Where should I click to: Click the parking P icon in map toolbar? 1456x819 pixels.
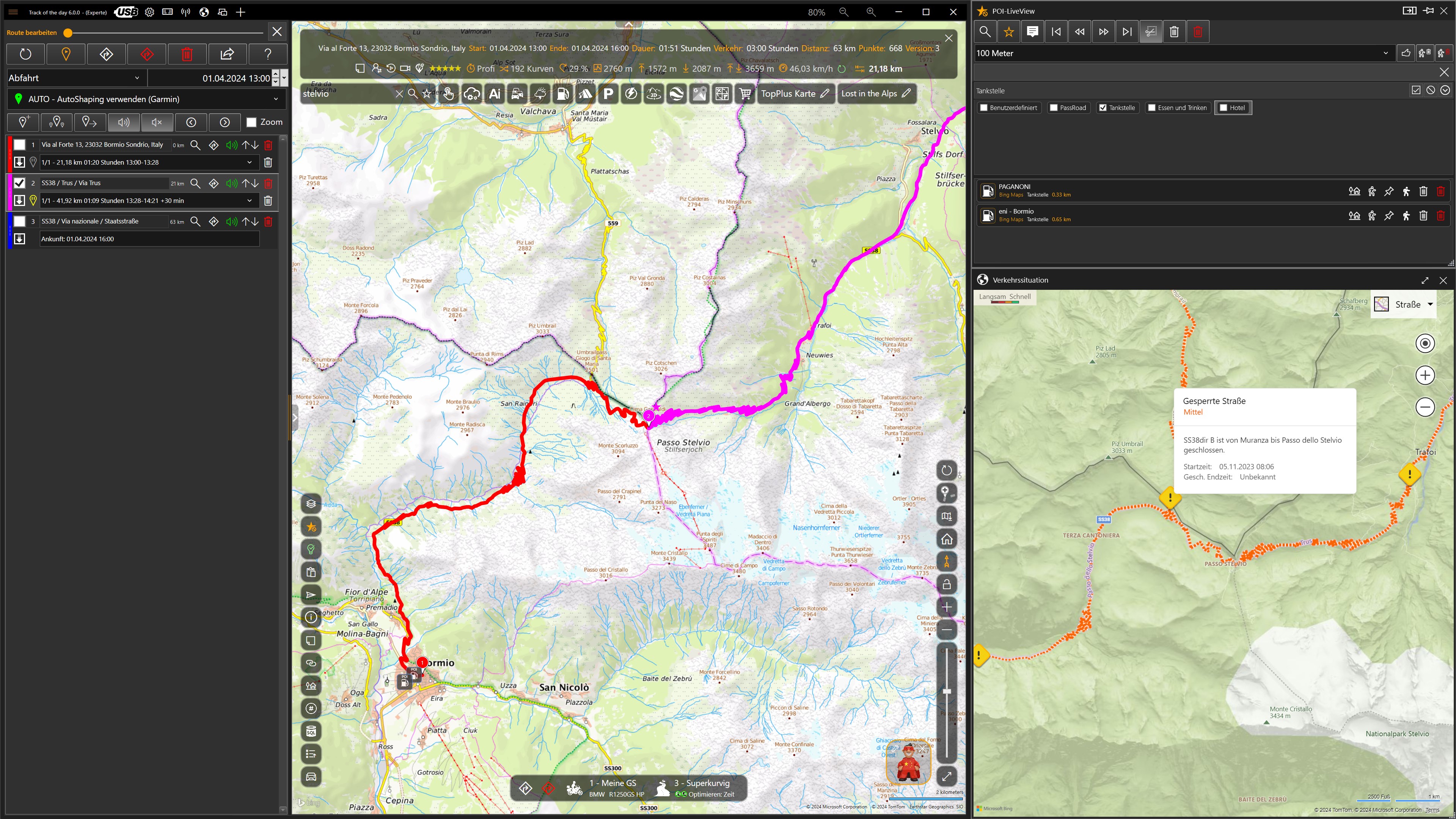[608, 94]
